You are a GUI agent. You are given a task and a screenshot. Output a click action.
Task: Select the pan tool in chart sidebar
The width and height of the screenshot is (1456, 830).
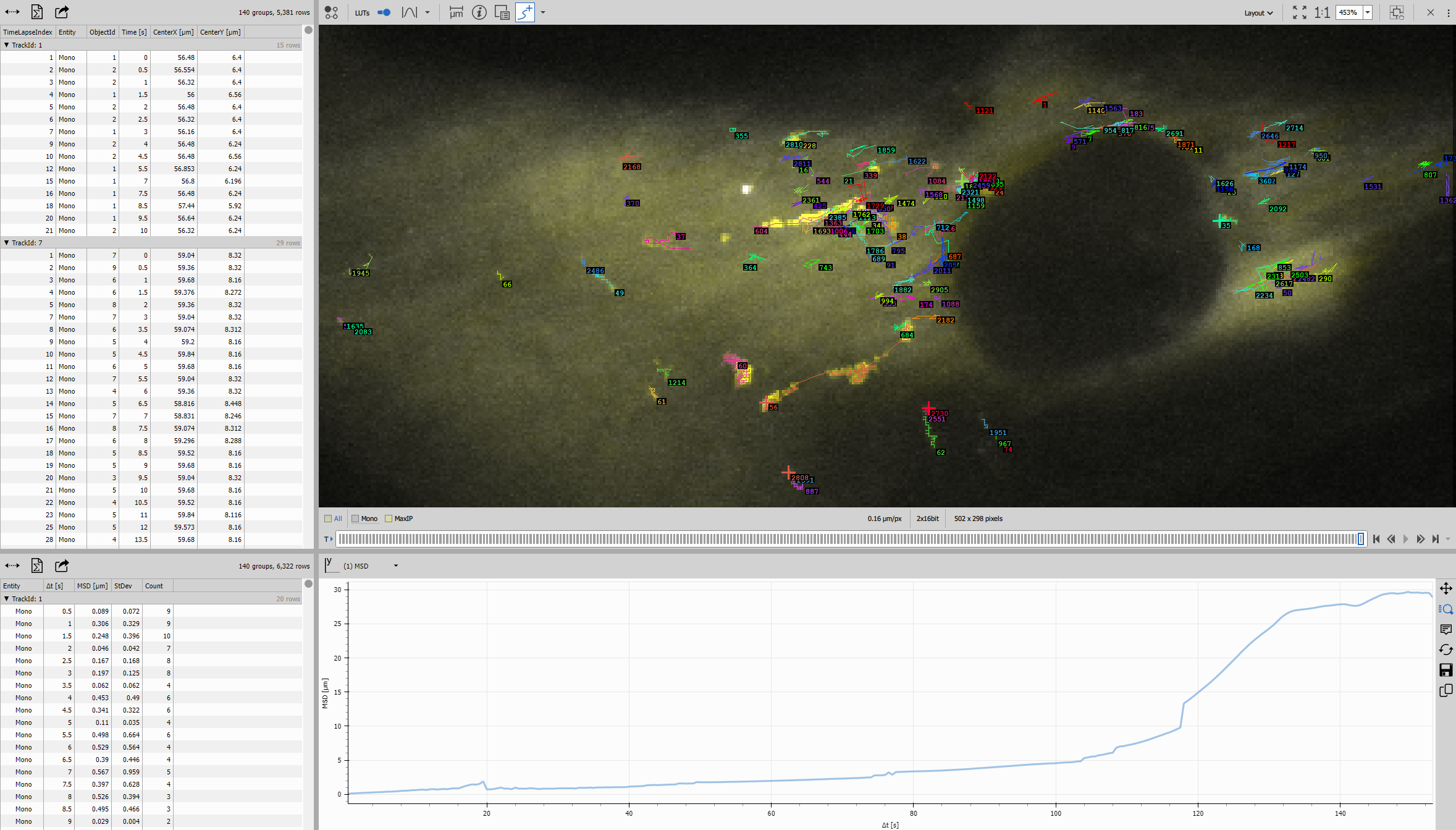coord(1446,588)
